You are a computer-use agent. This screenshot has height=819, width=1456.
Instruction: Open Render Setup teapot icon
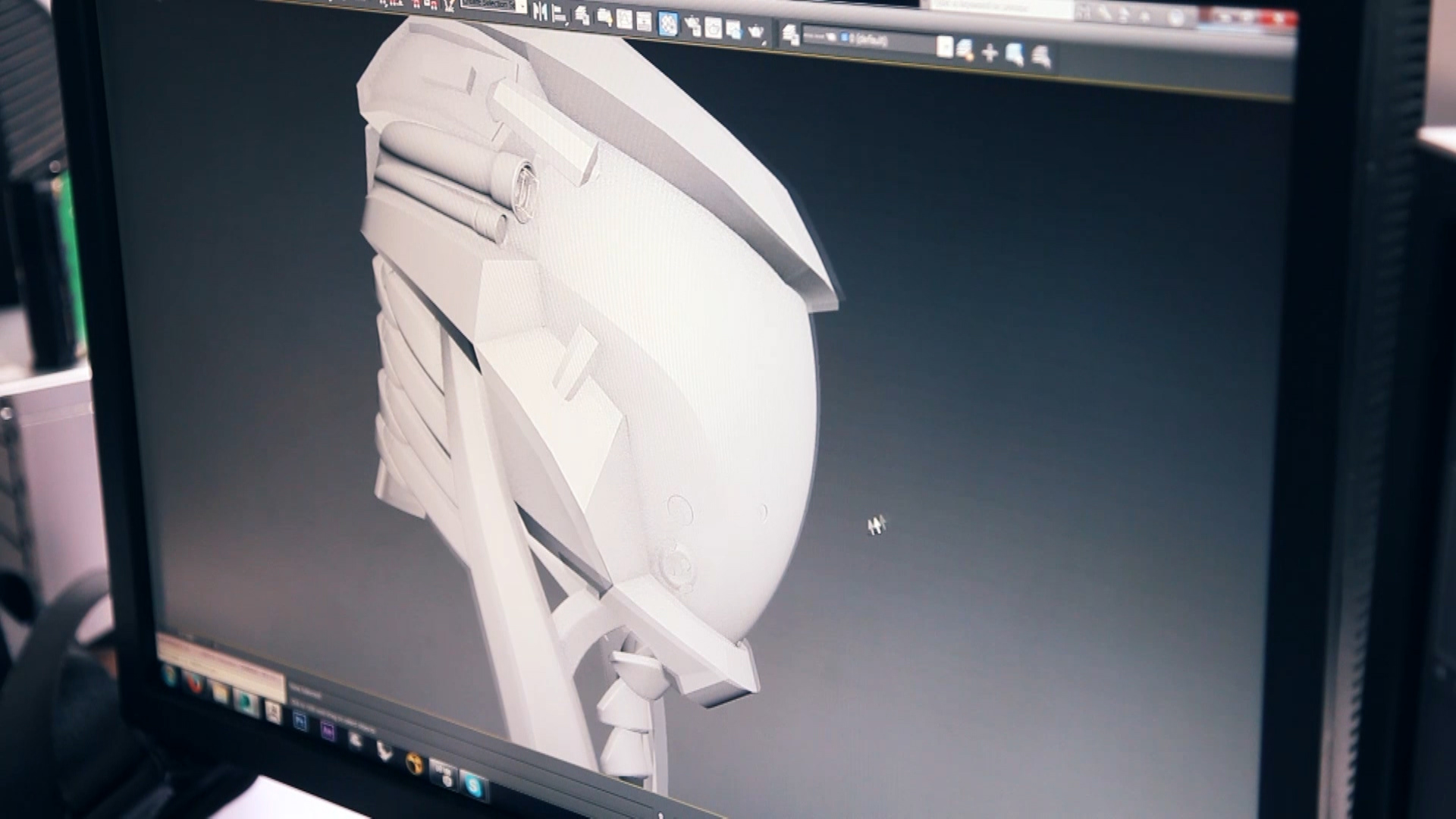tap(692, 25)
